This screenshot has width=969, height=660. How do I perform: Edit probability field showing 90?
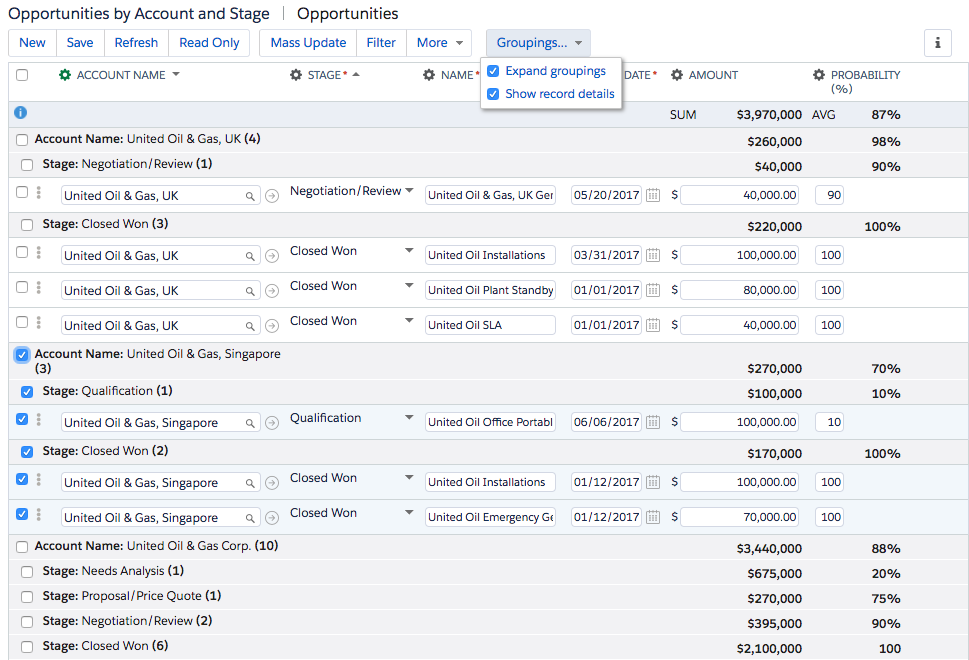pyautogui.click(x=829, y=195)
